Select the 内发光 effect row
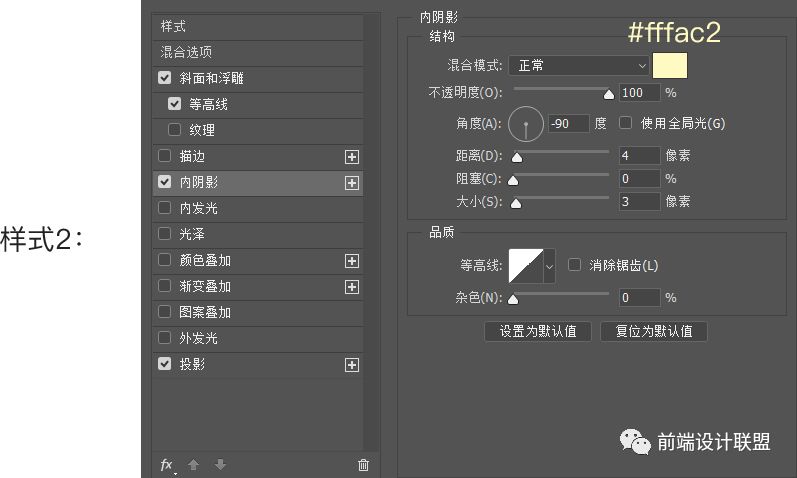797x478 pixels. (x=258, y=208)
